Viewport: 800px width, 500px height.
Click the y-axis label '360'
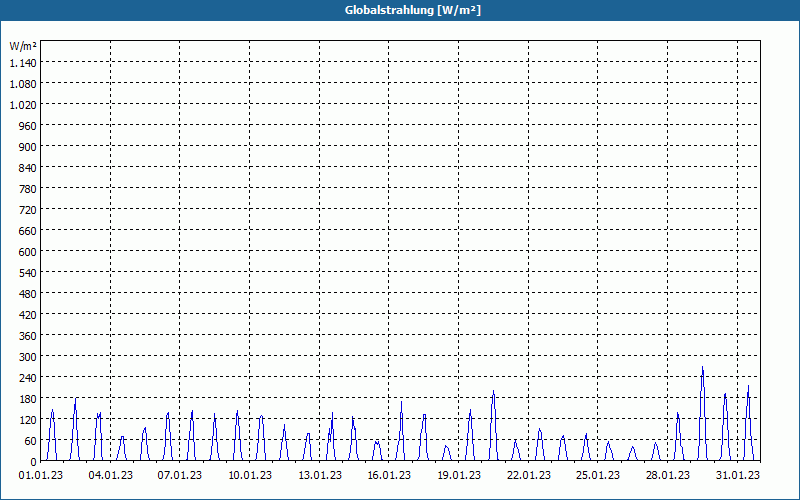pyautogui.click(x=28, y=336)
